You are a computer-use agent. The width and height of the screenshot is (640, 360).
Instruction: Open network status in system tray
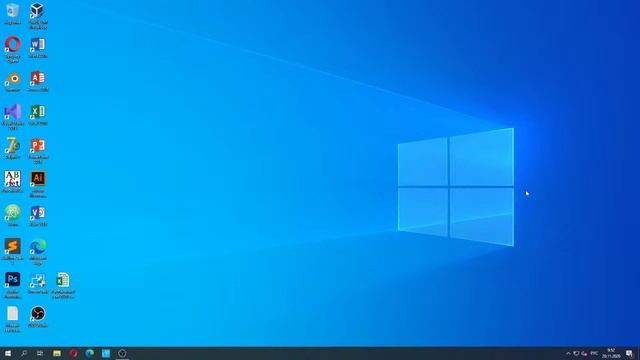point(576,353)
